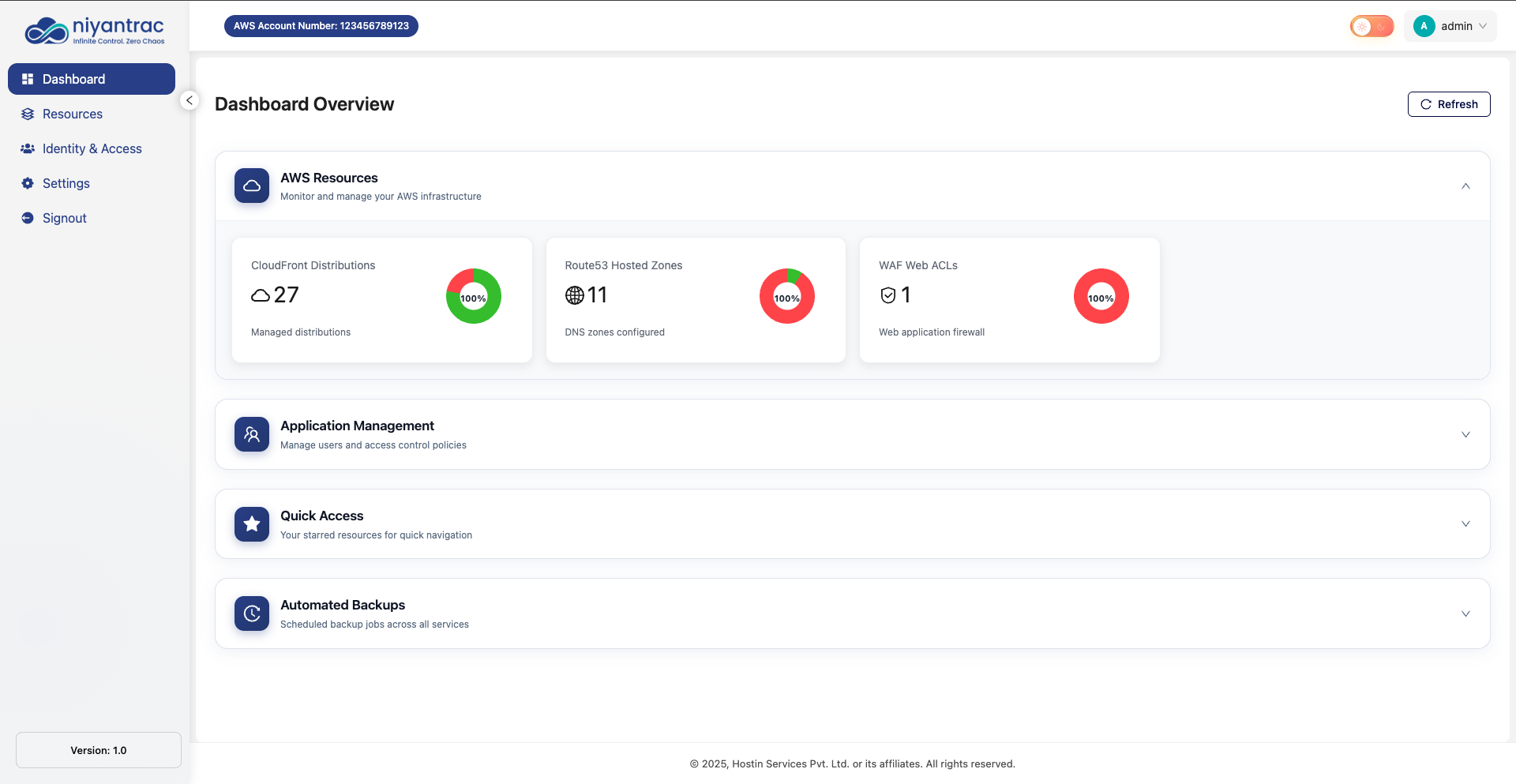The height and width of the screenshot is (784, 1516).
Task: Click the niyantrac logo
Action: coord(95,31)
